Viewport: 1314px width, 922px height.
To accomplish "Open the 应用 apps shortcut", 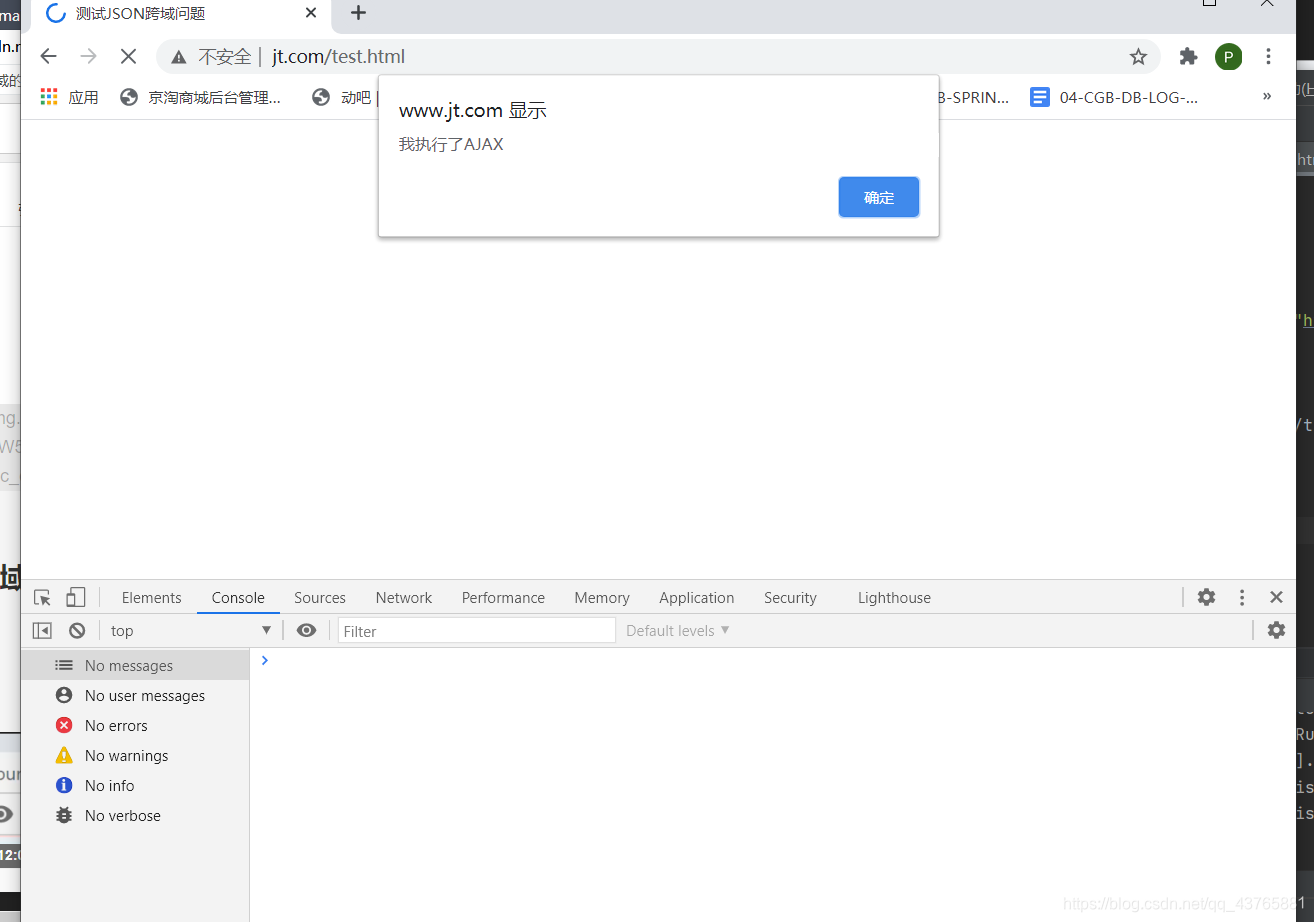I will pos(69,97).
